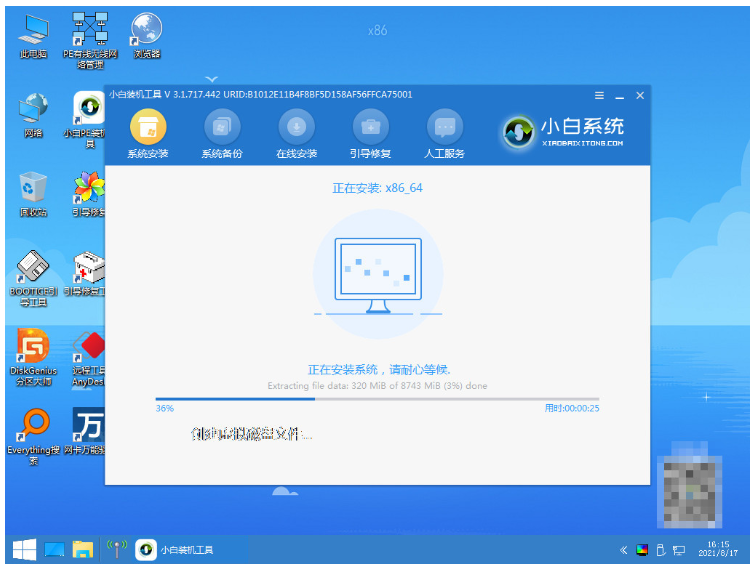Open the hamburger menu in title bar
This screenshot has width=750, height=575.
click(x=599, y=95)
